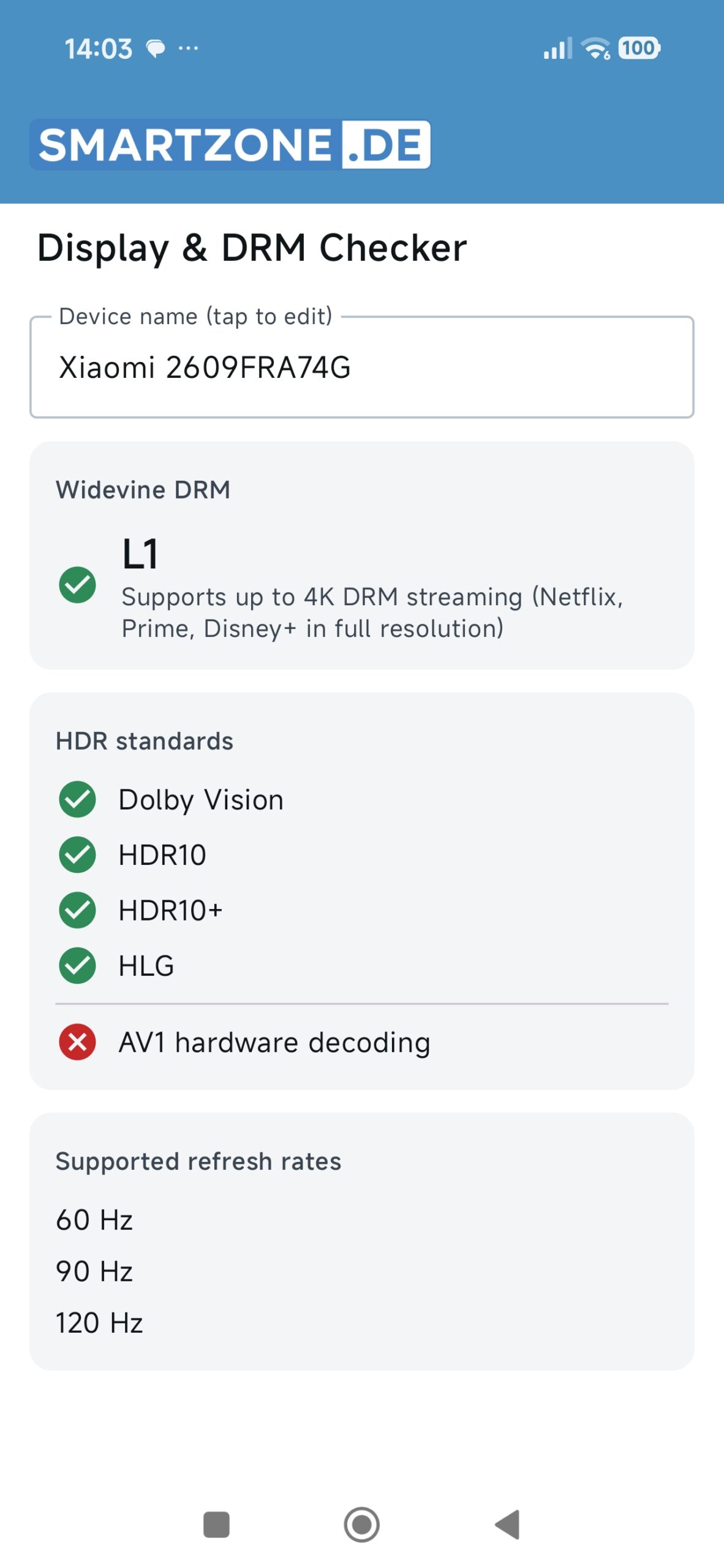Tap the battery indicator showing 100
Image resolution: width=724 pixels, height=1568 pixels.
pos(639,48)
